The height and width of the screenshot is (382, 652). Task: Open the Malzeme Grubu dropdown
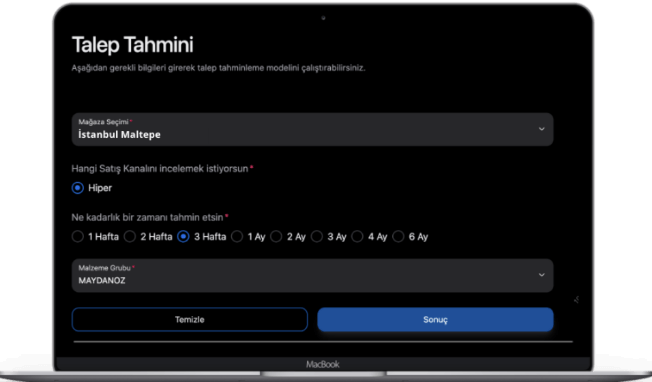coord(312,275)
